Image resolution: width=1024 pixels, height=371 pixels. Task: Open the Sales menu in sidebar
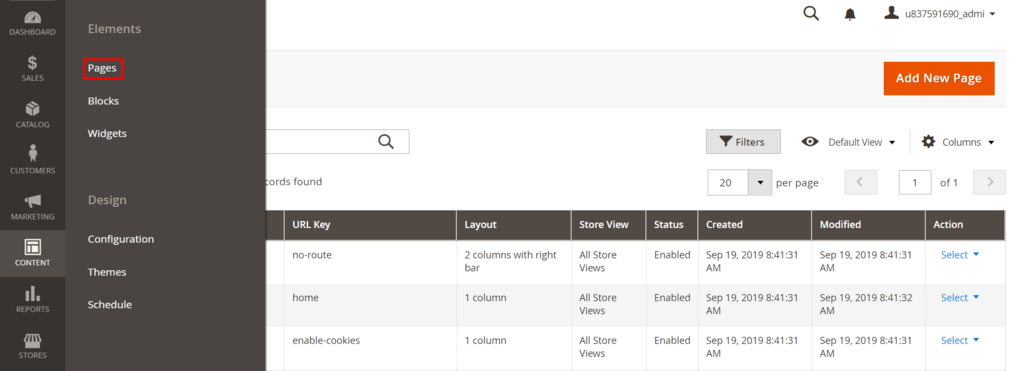(32, 68)
